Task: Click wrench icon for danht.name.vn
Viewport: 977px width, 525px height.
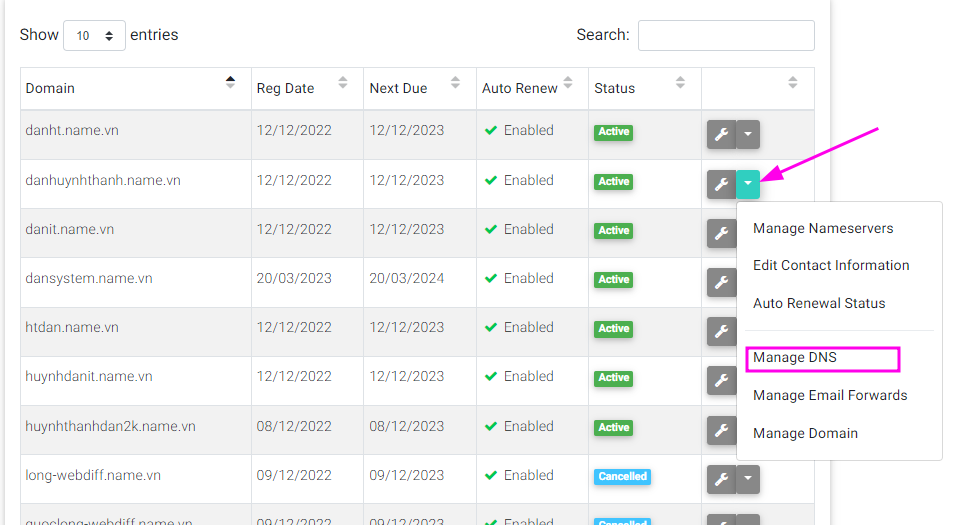Action: 721,134
